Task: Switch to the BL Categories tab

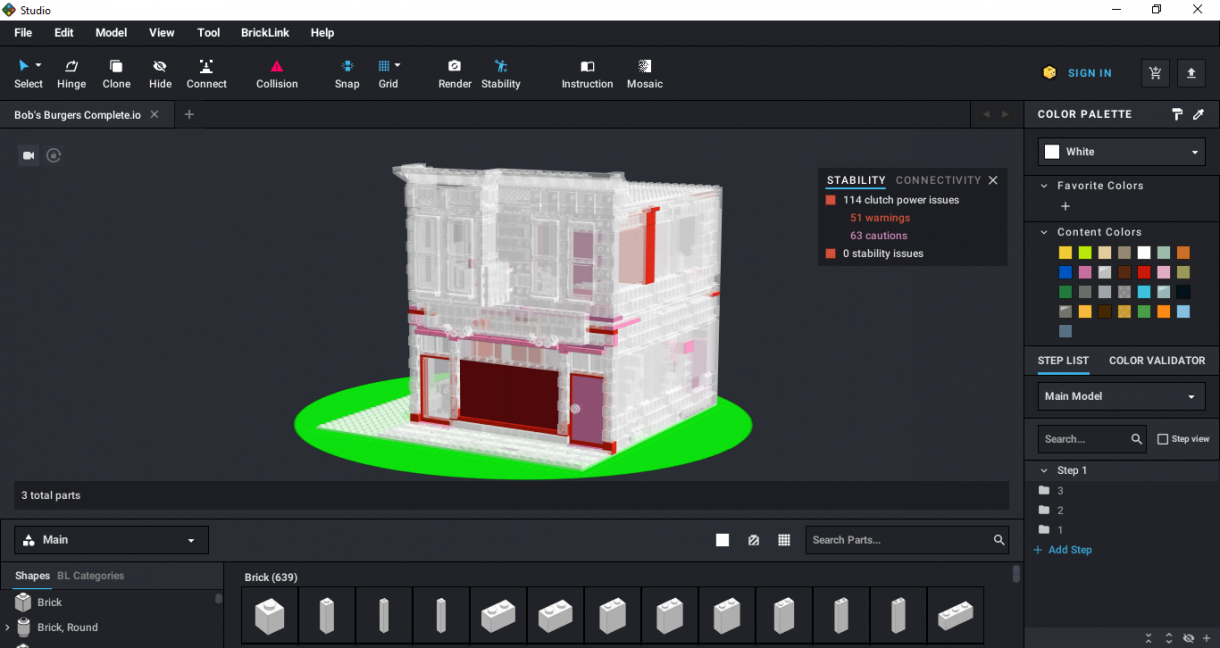Action: click(91, 576)
